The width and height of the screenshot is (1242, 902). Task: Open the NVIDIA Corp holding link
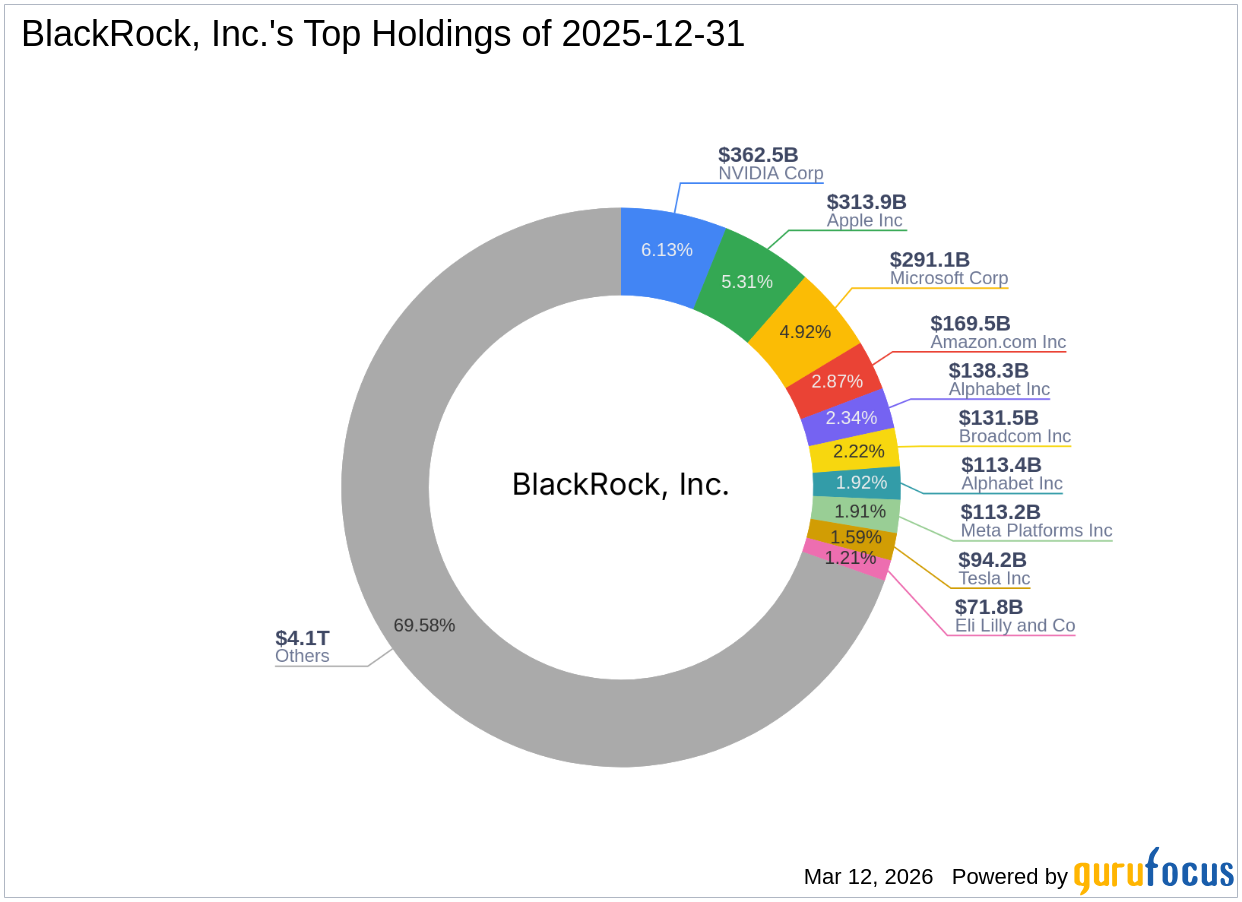(770, 173)
